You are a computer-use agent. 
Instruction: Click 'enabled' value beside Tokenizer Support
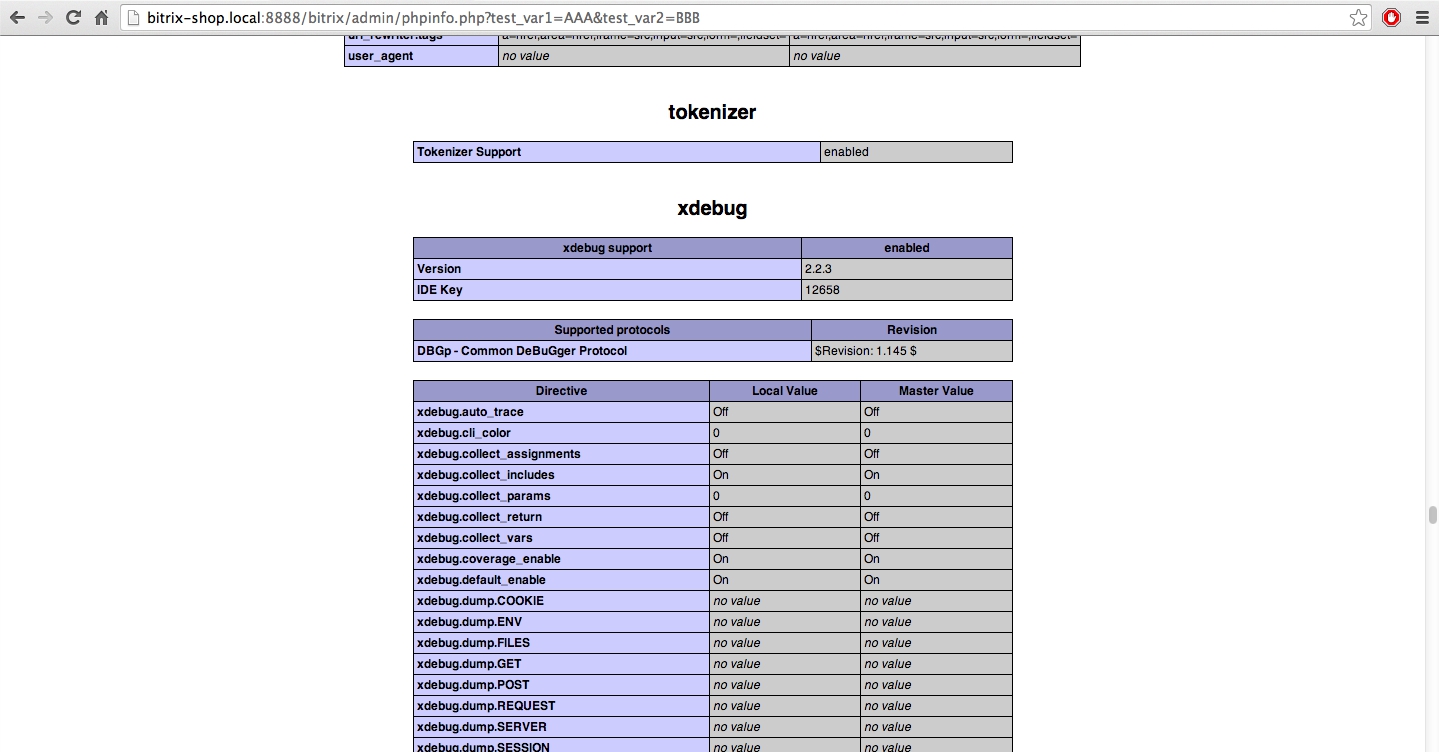(916, 152)
